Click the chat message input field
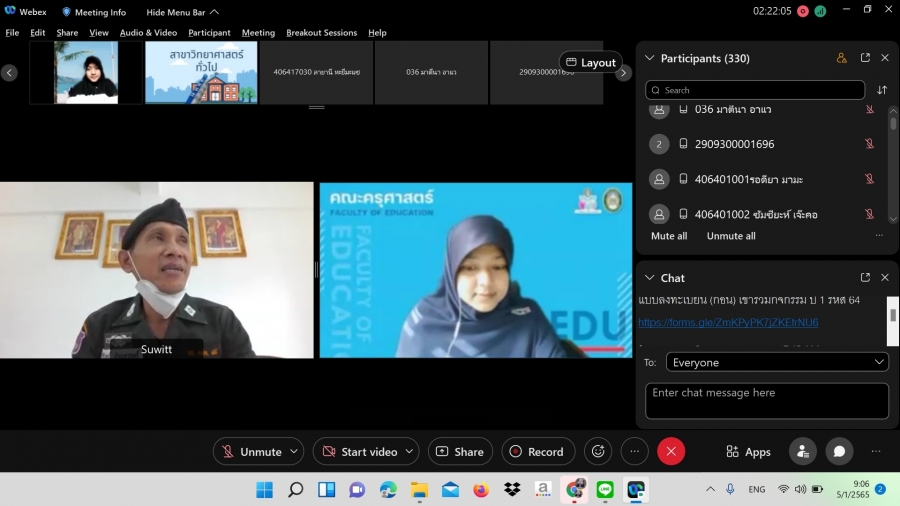Image resolution: width=900 pixels, height=506 pixels. (x=766, y=400)
